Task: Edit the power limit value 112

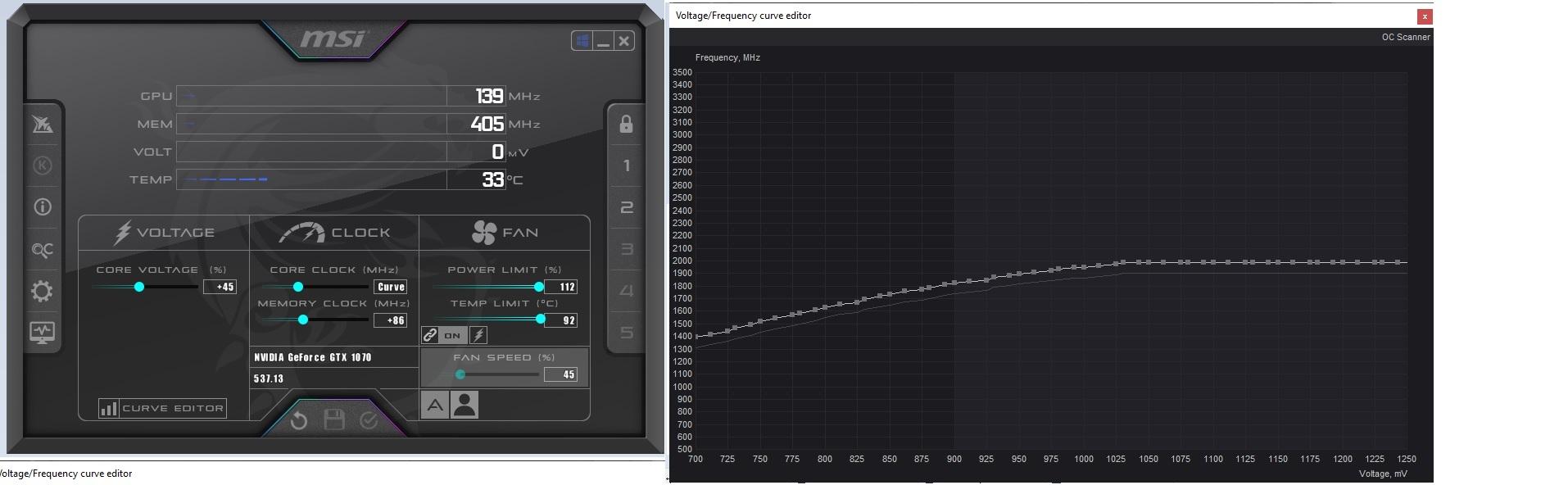Action: 562,287
